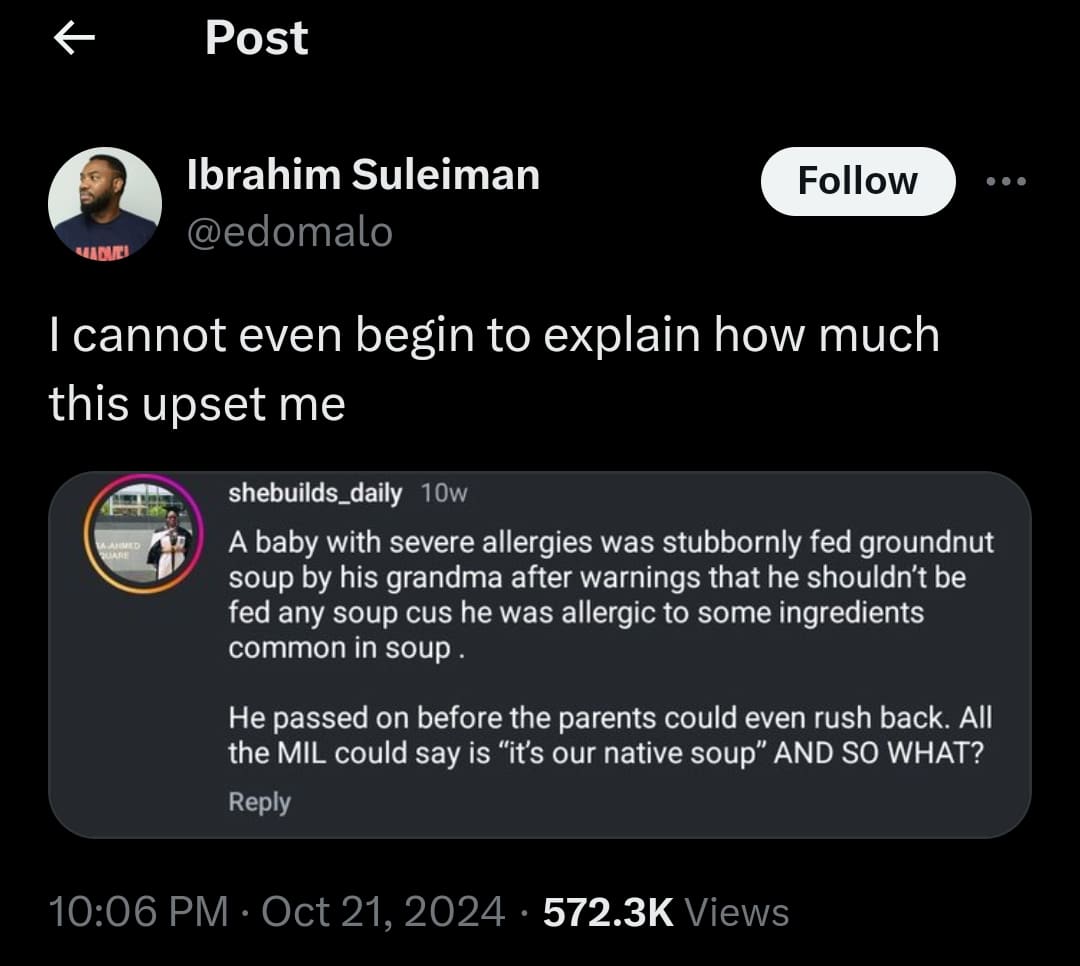This screenshot has width=1080, height=966.
Task: Tap the 10w comment timestamp
Action: click(445, 493)
